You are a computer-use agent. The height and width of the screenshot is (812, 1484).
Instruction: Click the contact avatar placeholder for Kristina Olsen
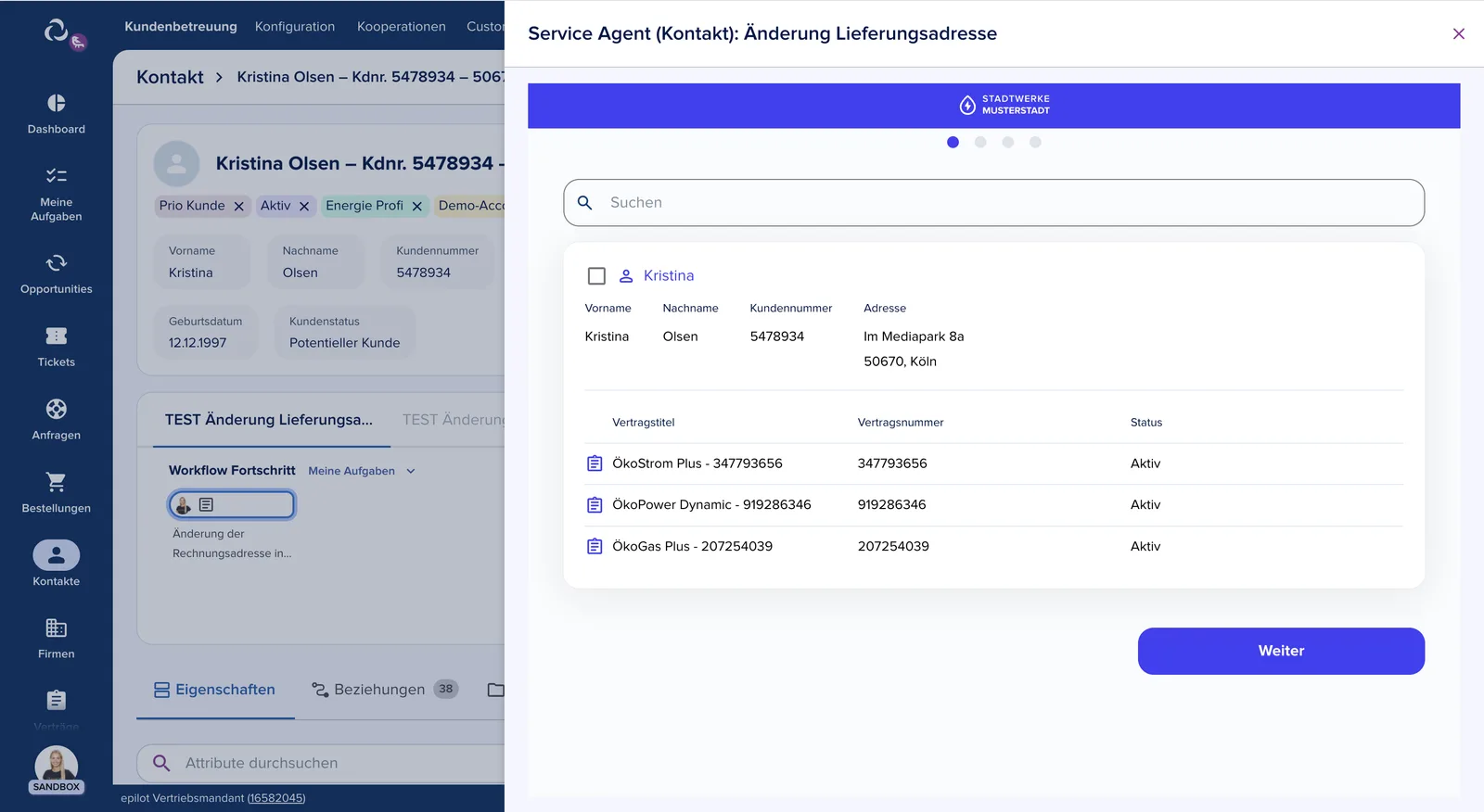coord(176,164)
